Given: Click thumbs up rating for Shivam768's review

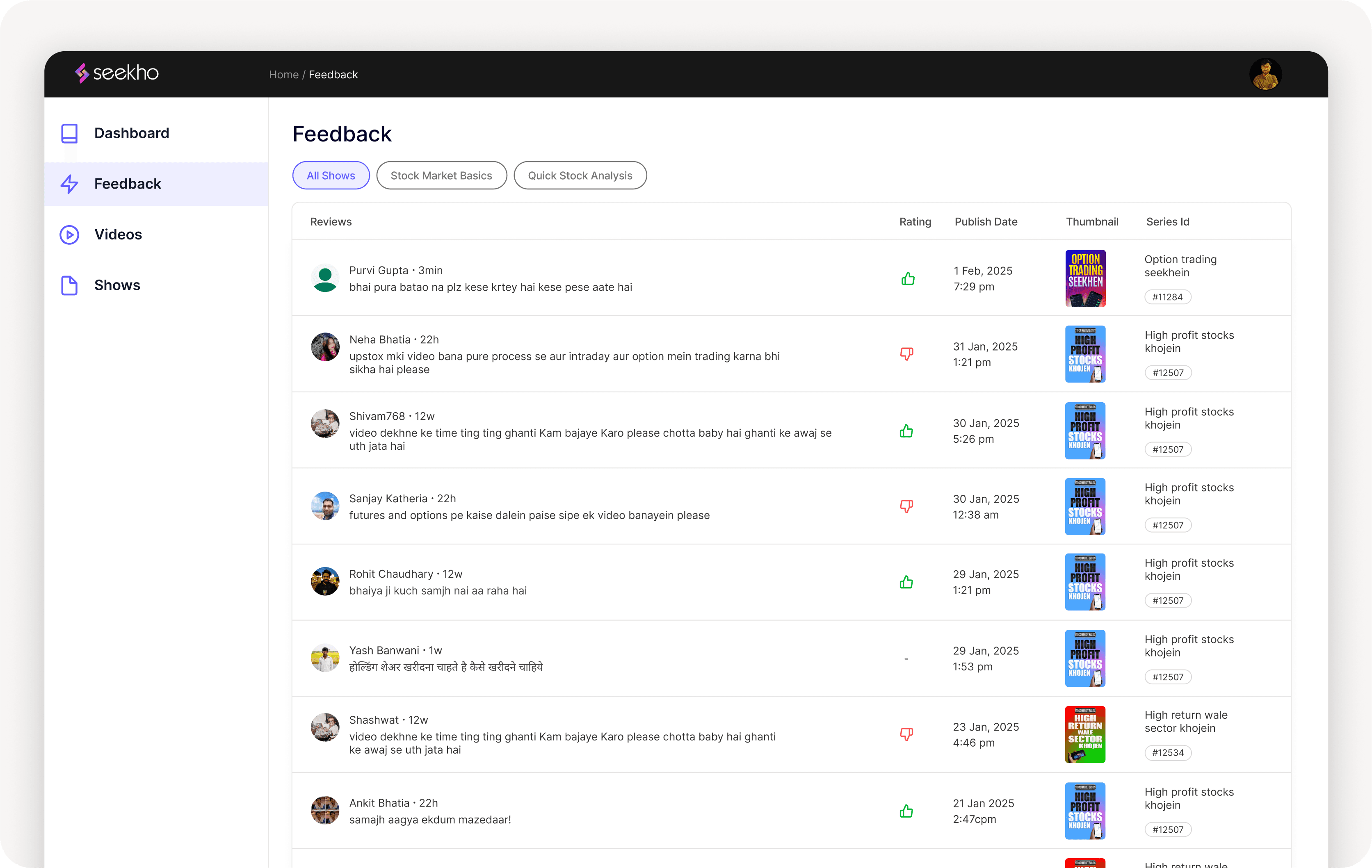Looking at the screenshot, I should 906,431.
